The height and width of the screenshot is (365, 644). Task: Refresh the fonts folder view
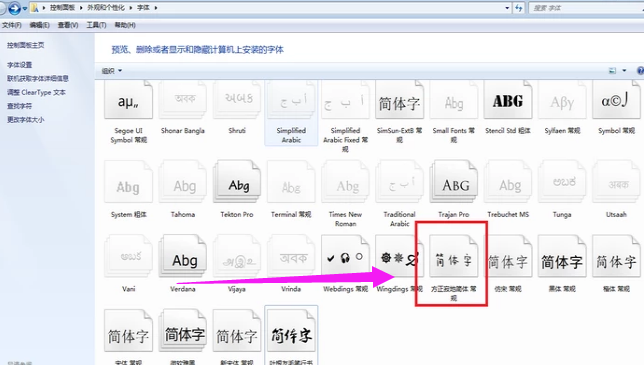pyautogui.click(x=519, y=8)
